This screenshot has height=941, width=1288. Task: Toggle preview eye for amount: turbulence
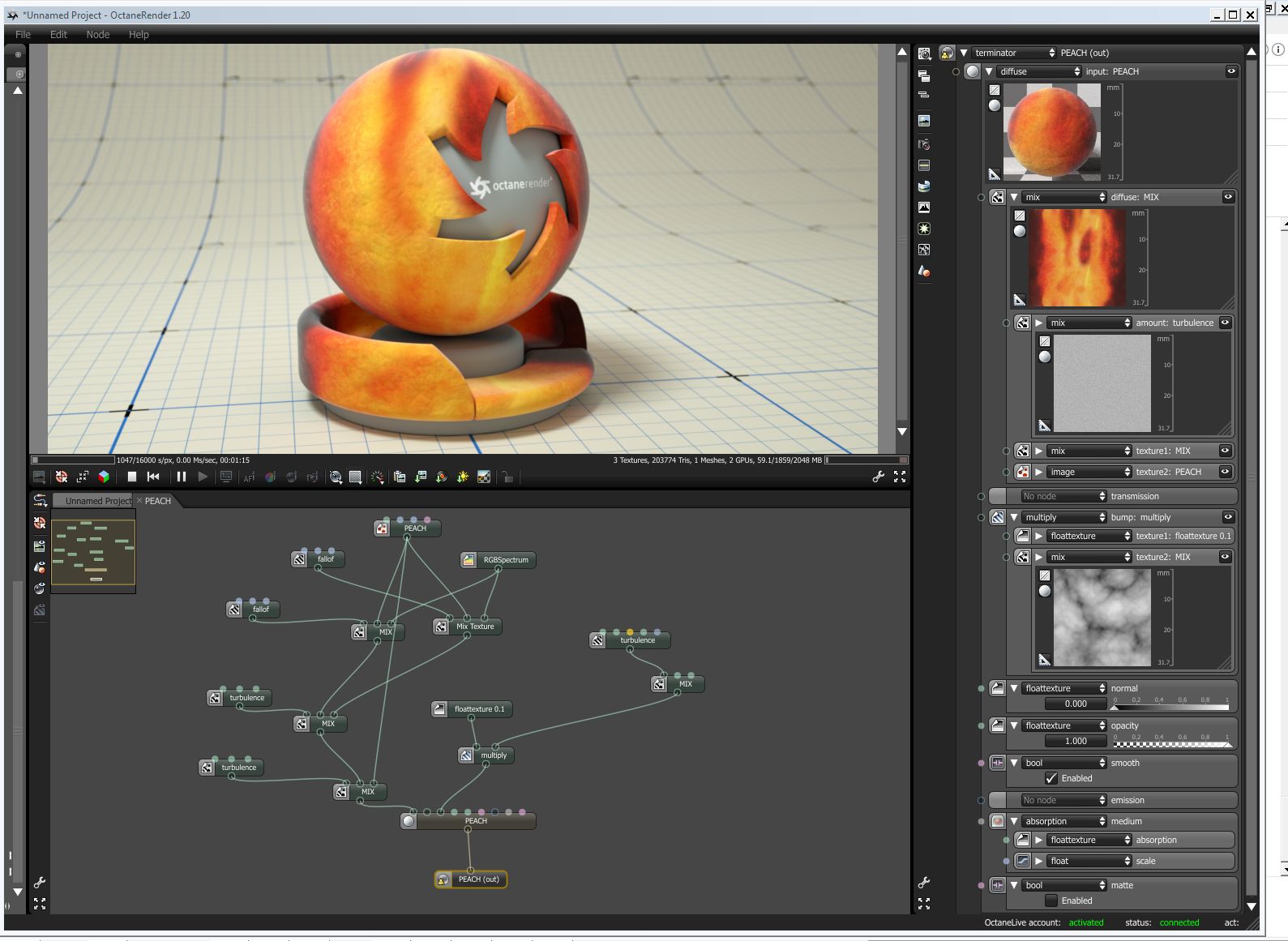click(x=1226, y=323)
